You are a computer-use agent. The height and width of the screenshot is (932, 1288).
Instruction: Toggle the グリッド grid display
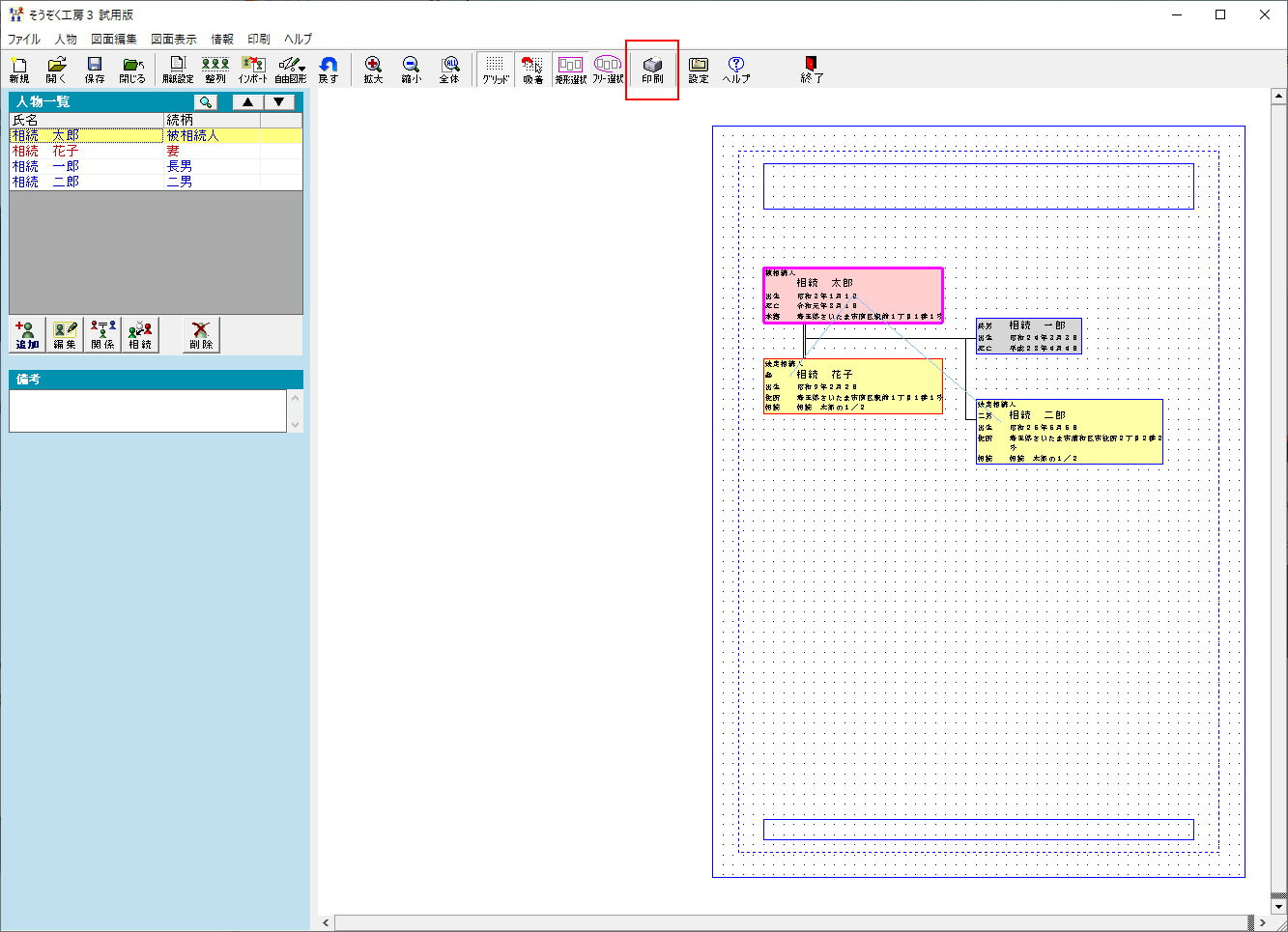(495, 70)
